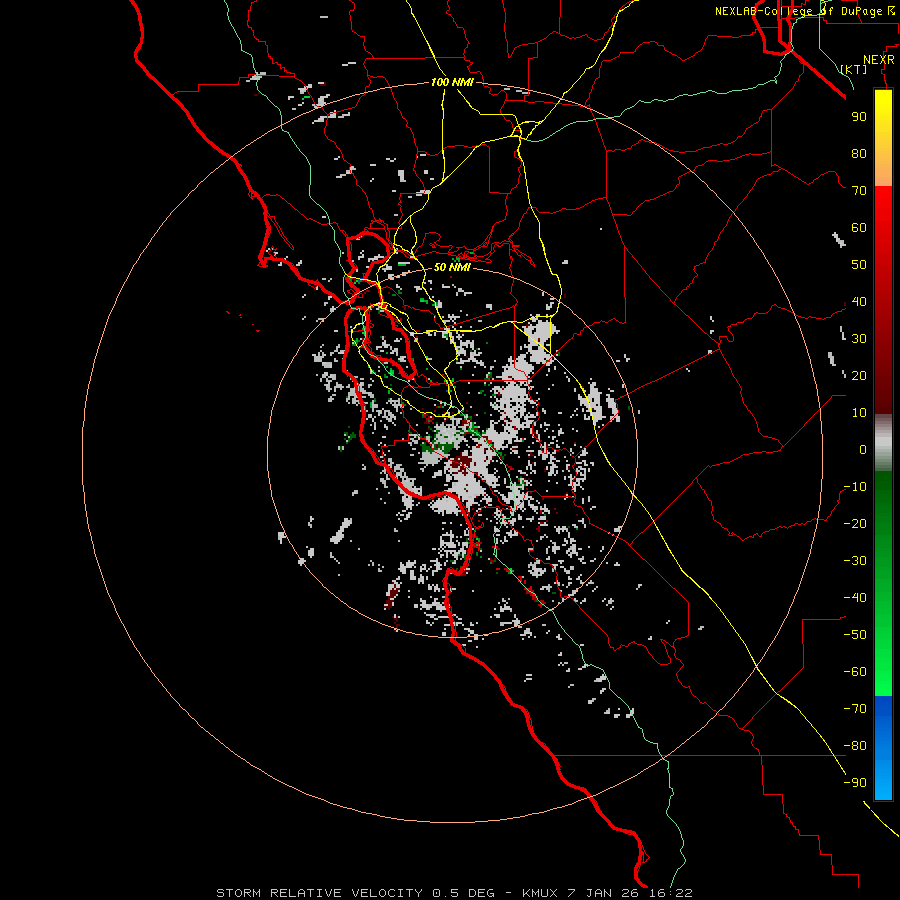Select the "0" value on the velocity scale
Viewport: 900px width, 900px height.
click(x=863, y=449)
